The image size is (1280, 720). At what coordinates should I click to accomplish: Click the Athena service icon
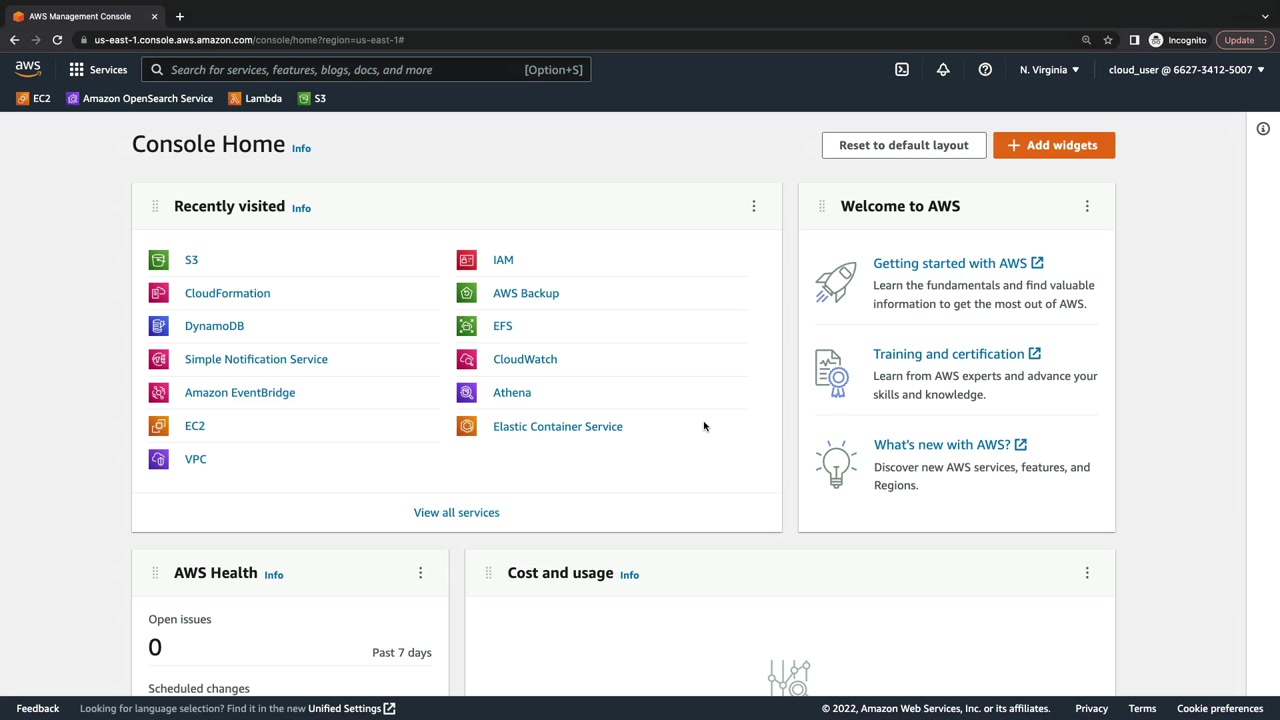click(466, 393)
